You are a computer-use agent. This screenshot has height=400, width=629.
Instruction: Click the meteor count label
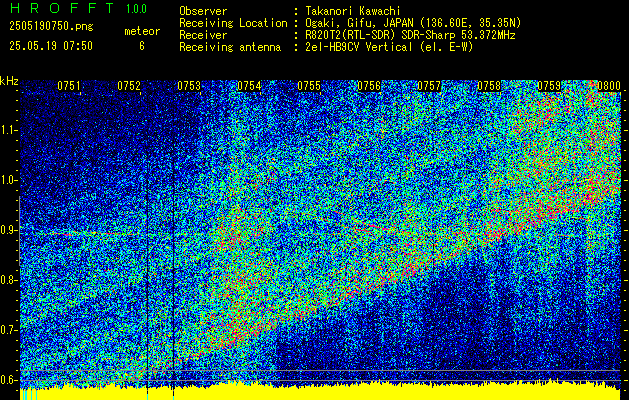(142, 31)
